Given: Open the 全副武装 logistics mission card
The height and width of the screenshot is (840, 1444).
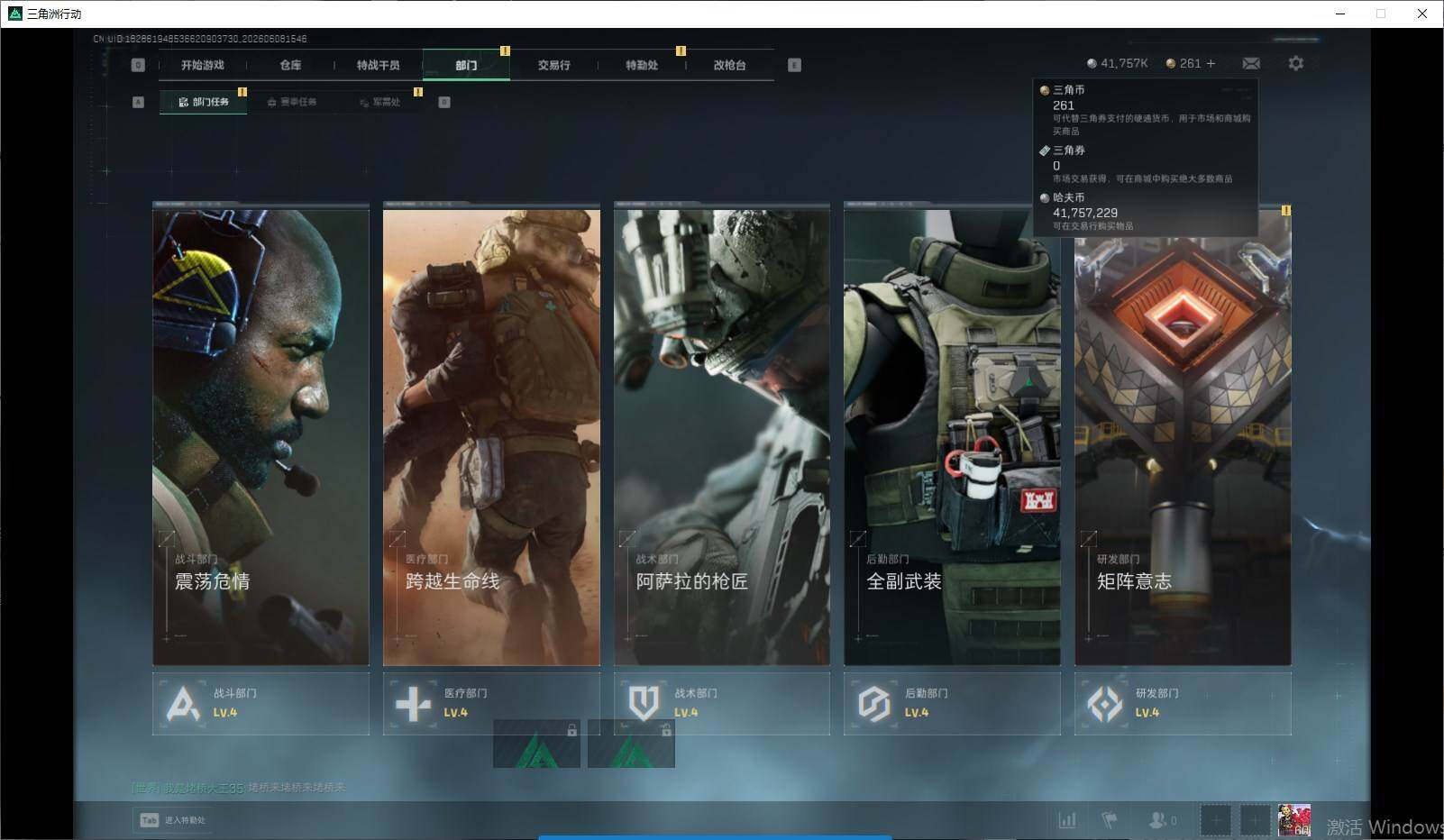Looking at the screenshot, I should 952,434.
